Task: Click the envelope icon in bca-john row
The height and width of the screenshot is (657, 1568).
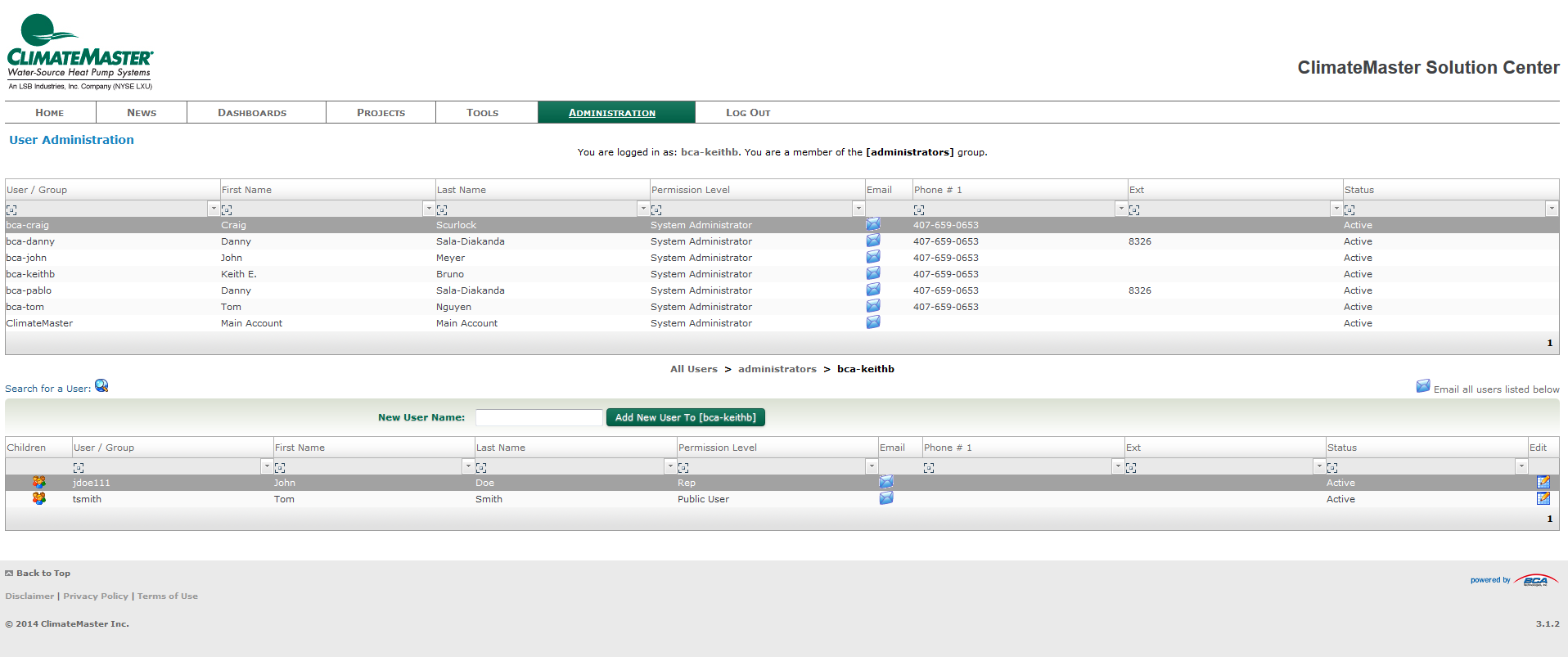Action: [x=873, y=257]
